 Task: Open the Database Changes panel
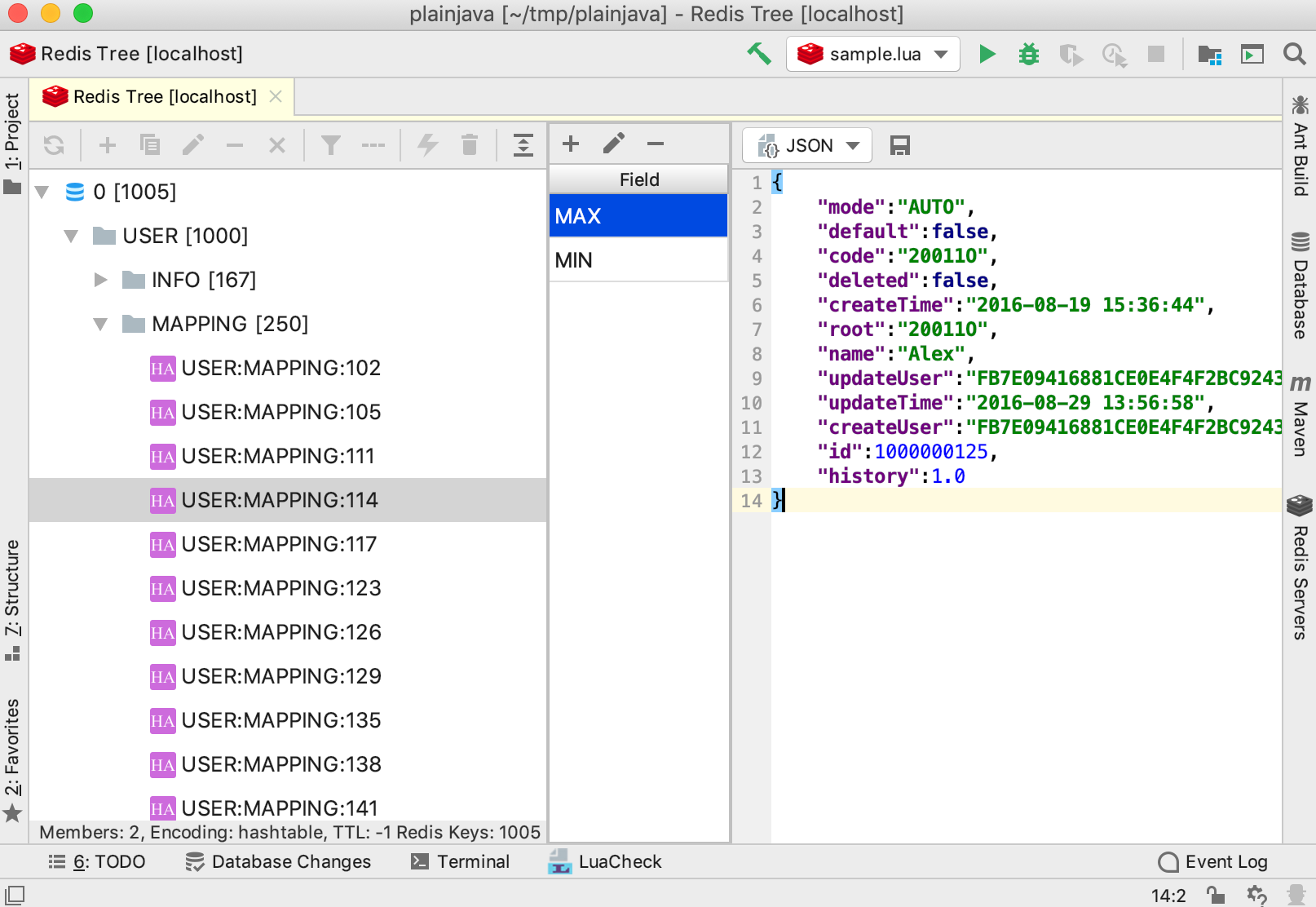point(278,861)
